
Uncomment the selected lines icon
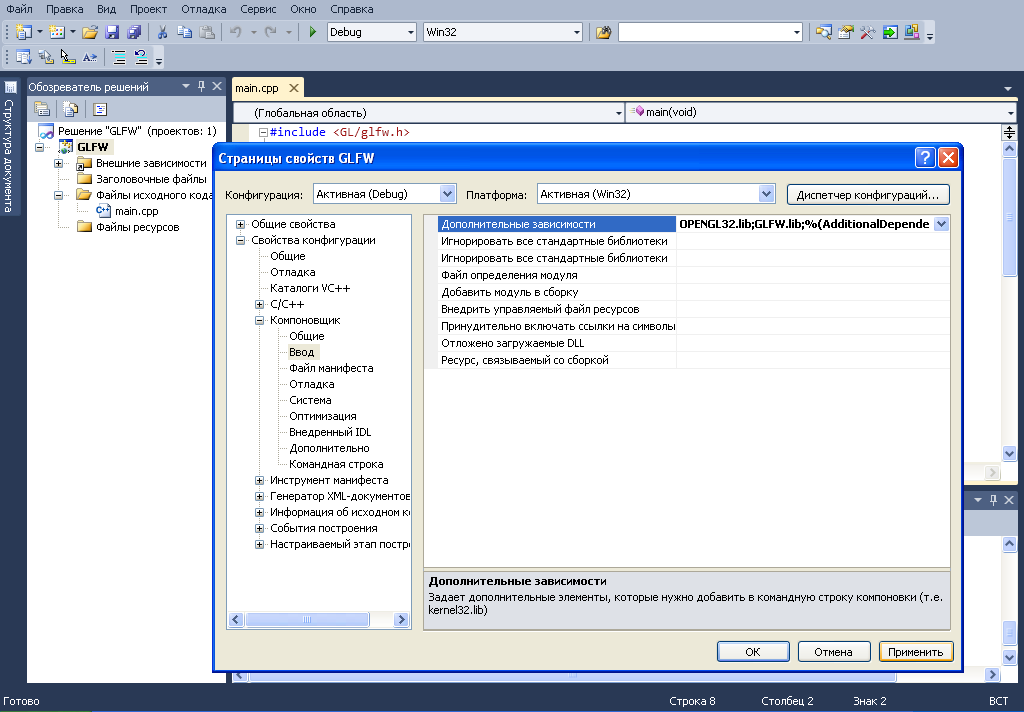pyautogui.click(x=141, y=57)
